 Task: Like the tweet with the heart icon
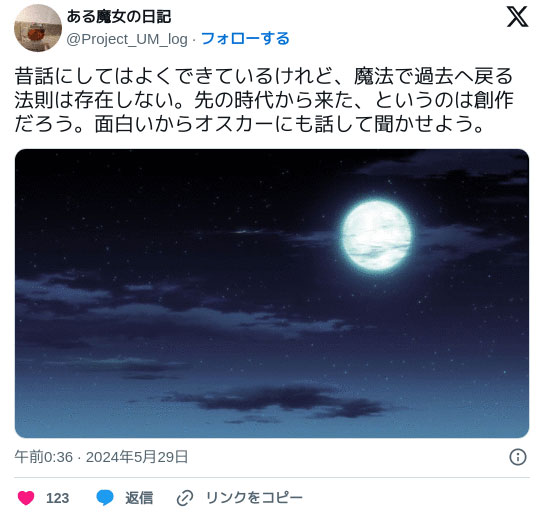(x=26, y=498)
